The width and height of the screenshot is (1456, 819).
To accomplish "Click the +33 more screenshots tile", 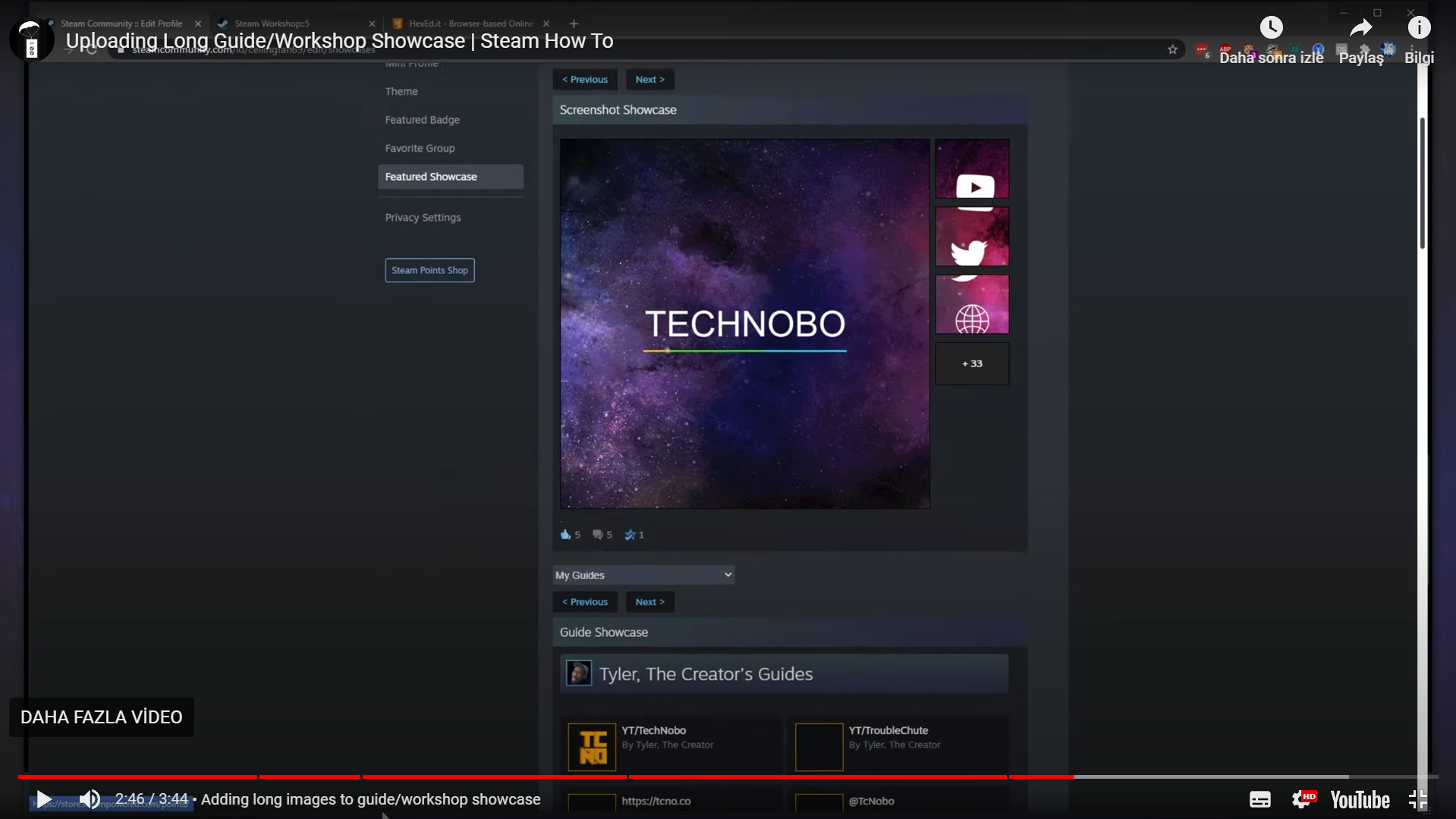I will [x=972, y=364].
